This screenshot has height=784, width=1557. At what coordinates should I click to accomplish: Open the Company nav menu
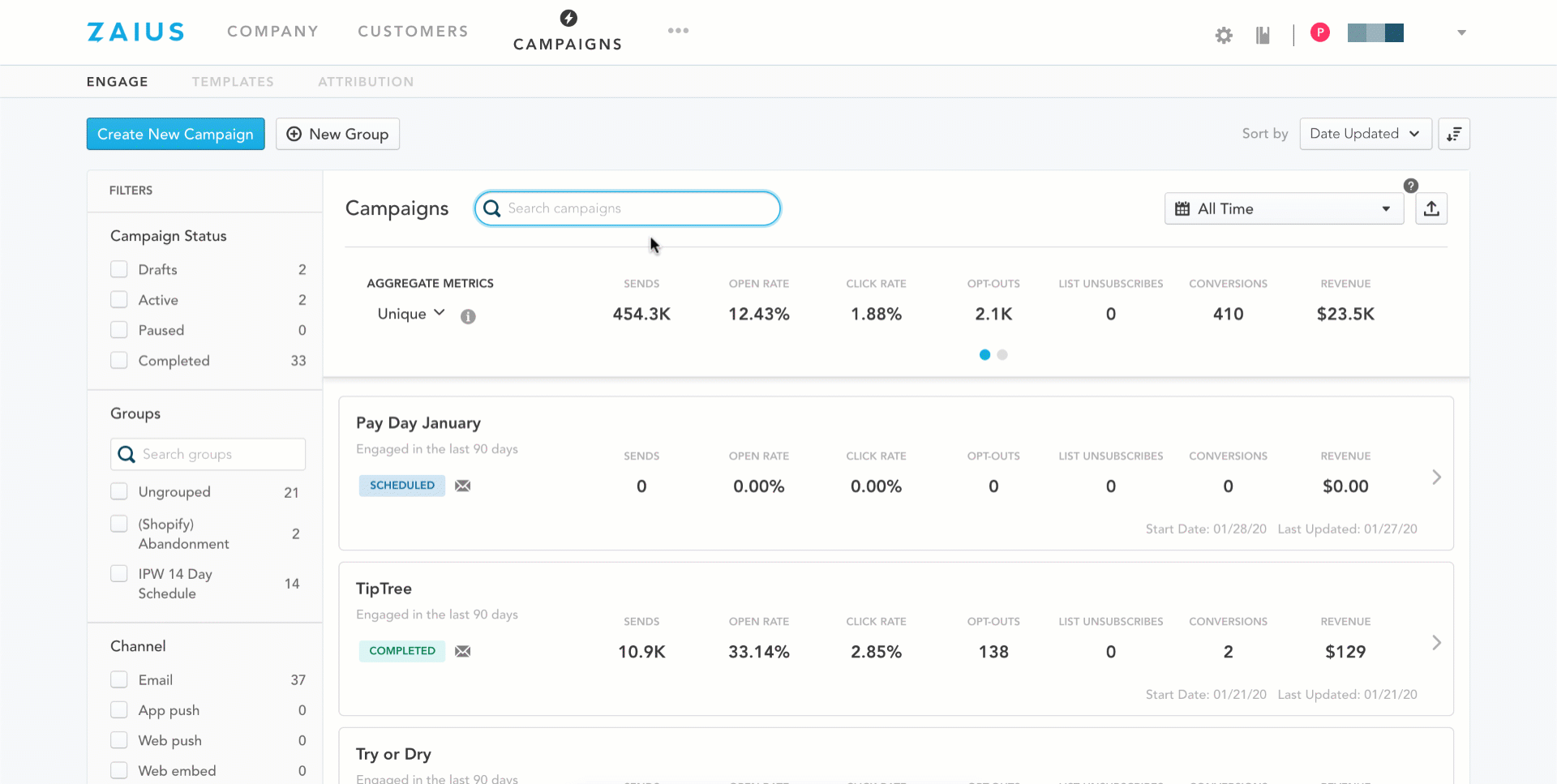click(x=272, y=32)
